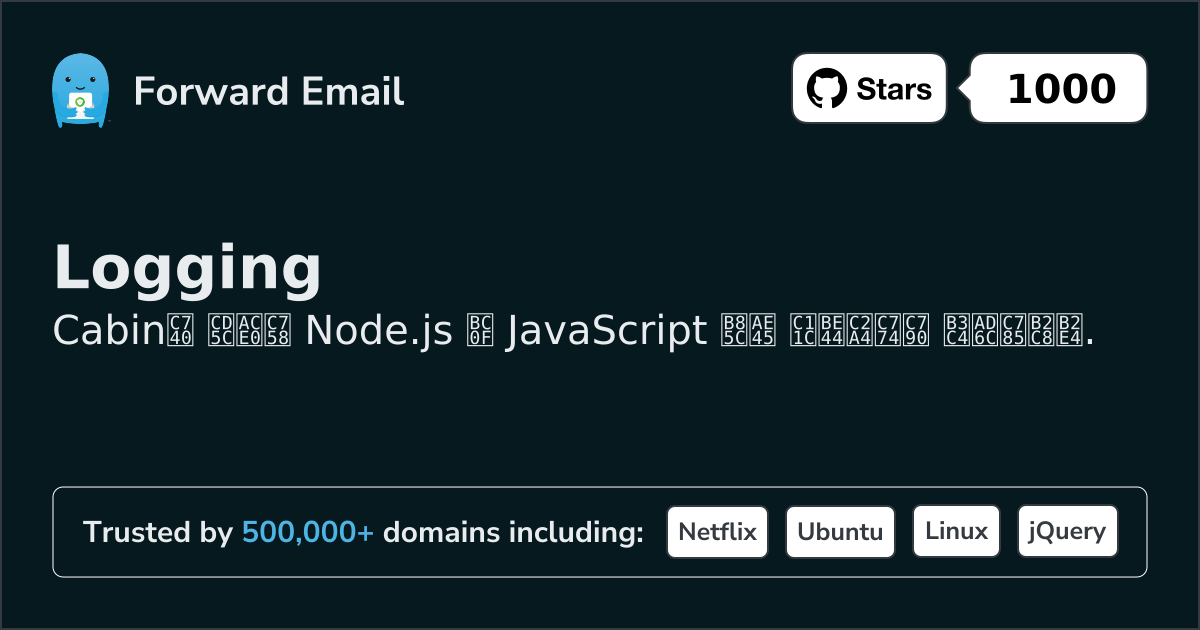Click the rounded trusted-by container border
The height and width of the screenshot is (630, 1200).
pos(600,487)
